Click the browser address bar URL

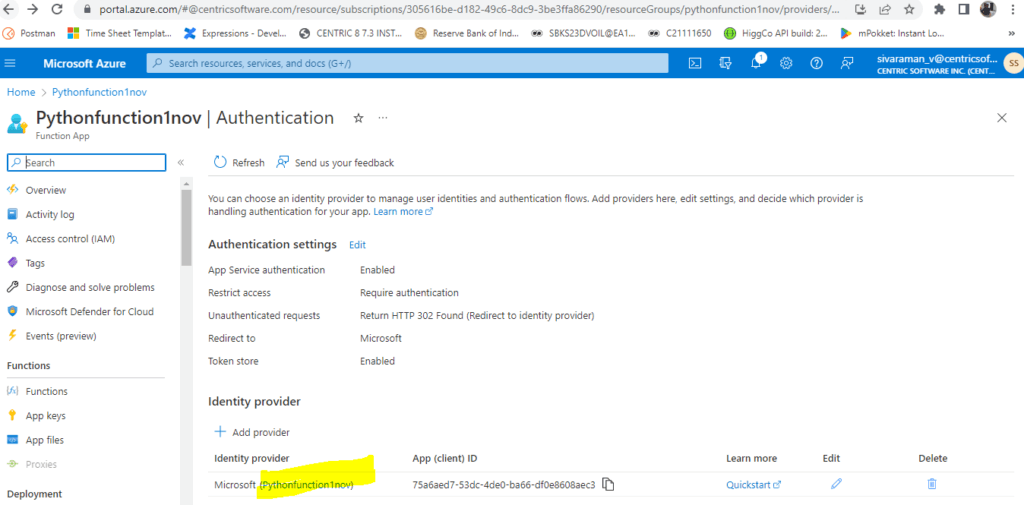[x=470, y=10]
